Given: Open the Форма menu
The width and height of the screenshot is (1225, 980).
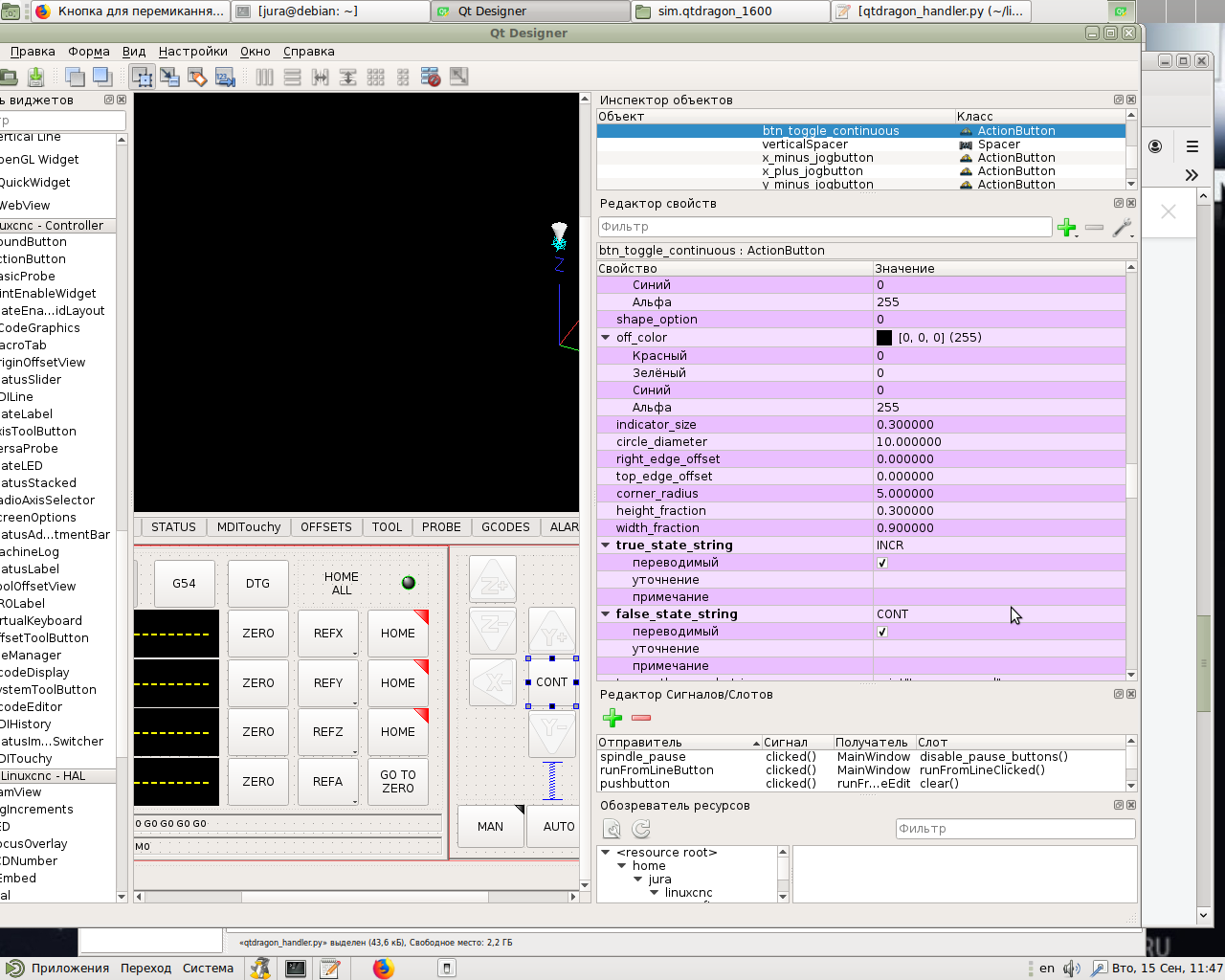Looking at the screenshot, I should [89, 52].
